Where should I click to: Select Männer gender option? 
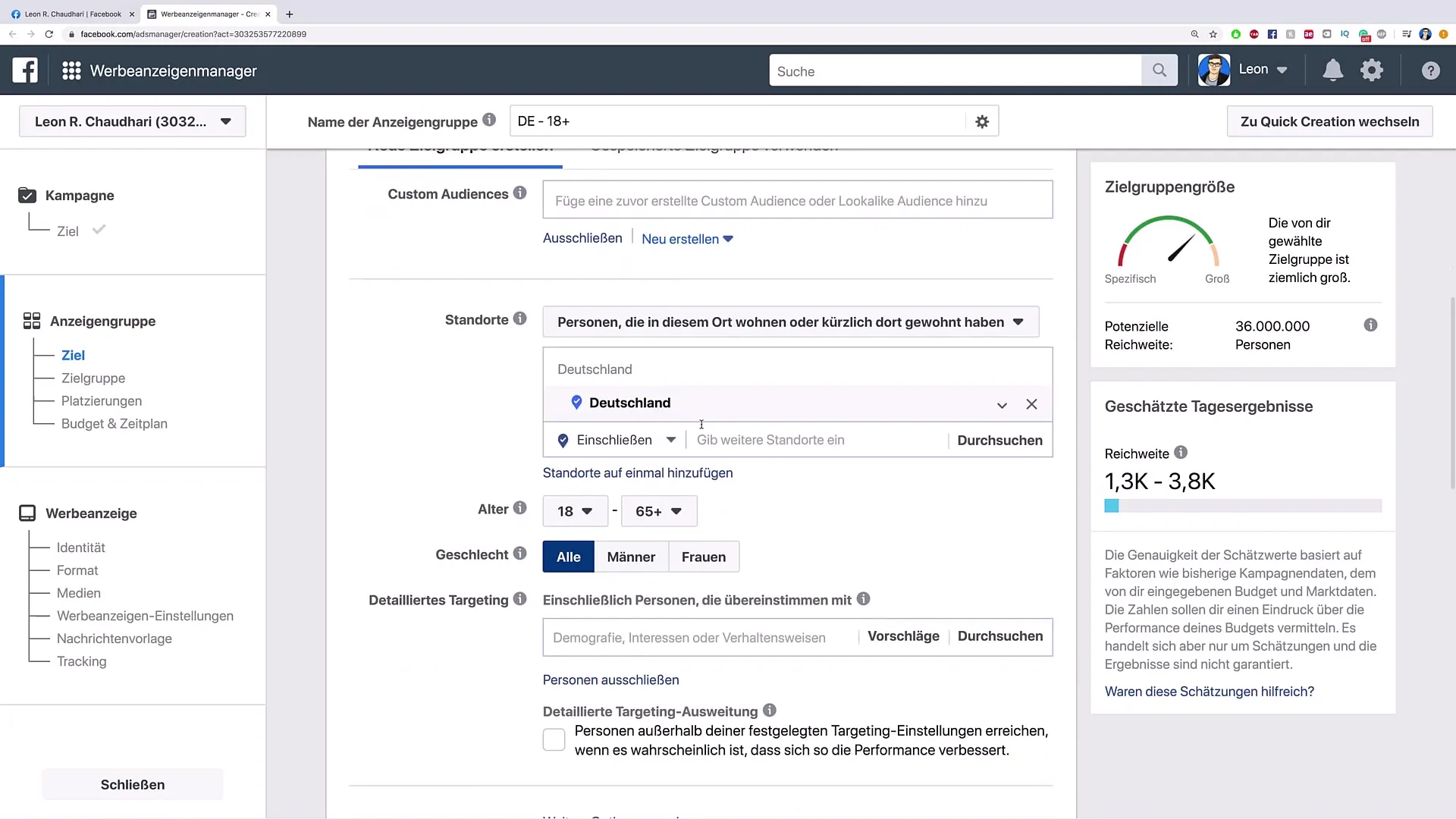coord(631,557)
